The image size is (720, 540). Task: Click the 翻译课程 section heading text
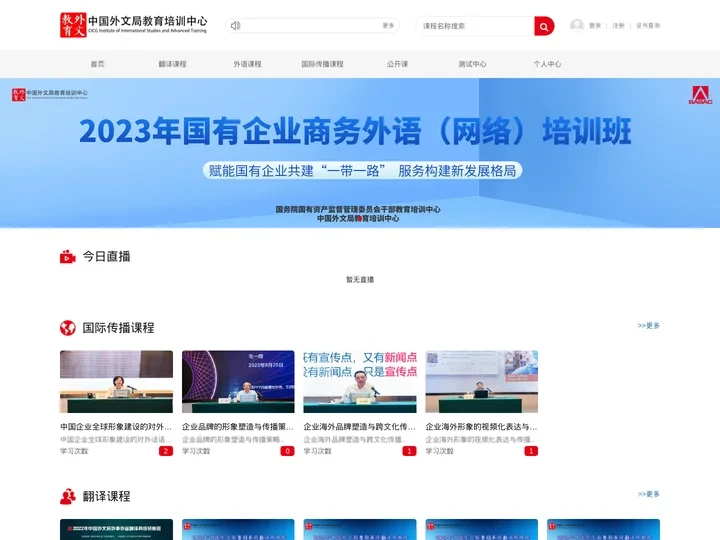pos(107,496)
